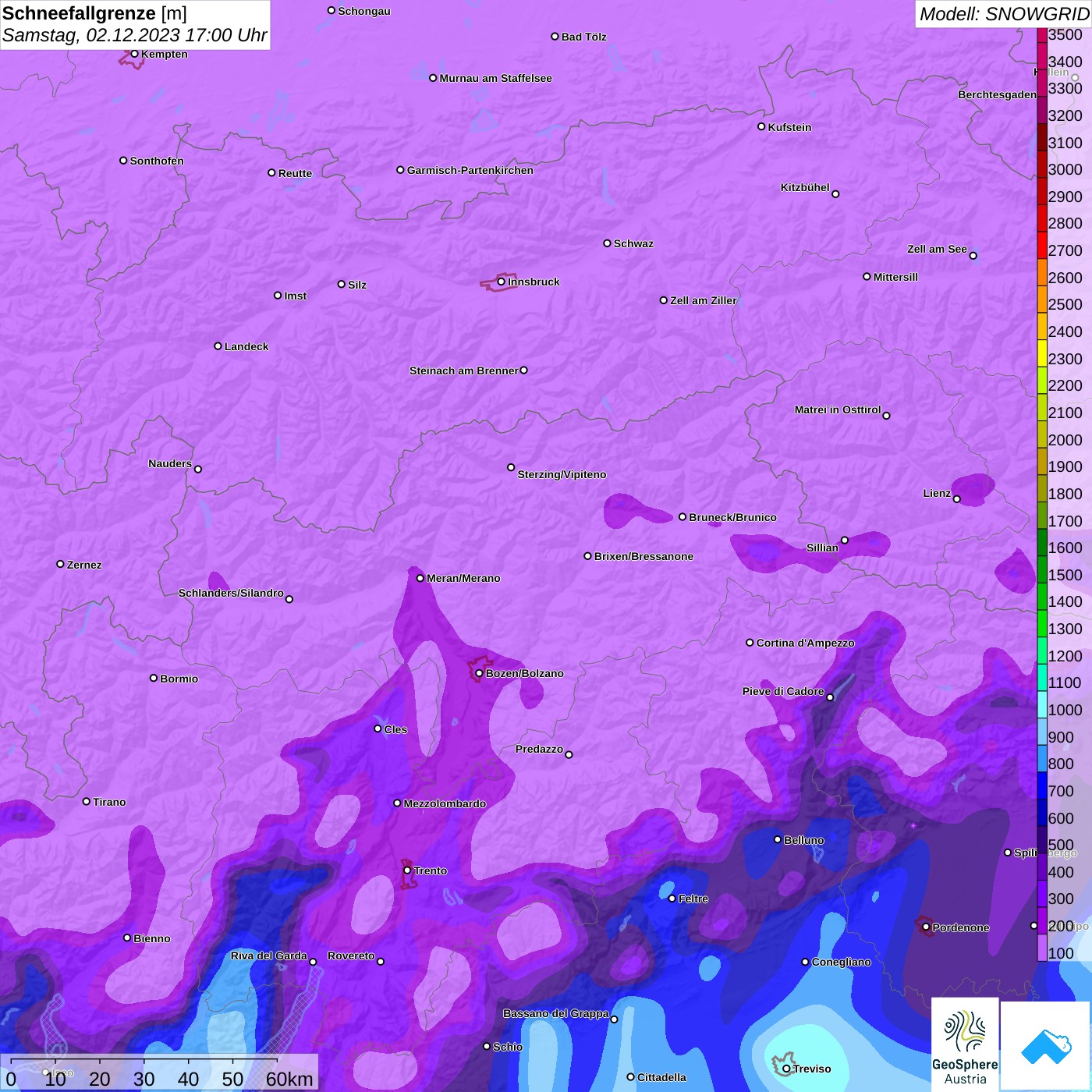Image resolution: width=1092 pixels, height=1092 pixels.
Task: Click the "Steinach am Brenner" map label
Action: pyautogui.click(x=464, y=370)
